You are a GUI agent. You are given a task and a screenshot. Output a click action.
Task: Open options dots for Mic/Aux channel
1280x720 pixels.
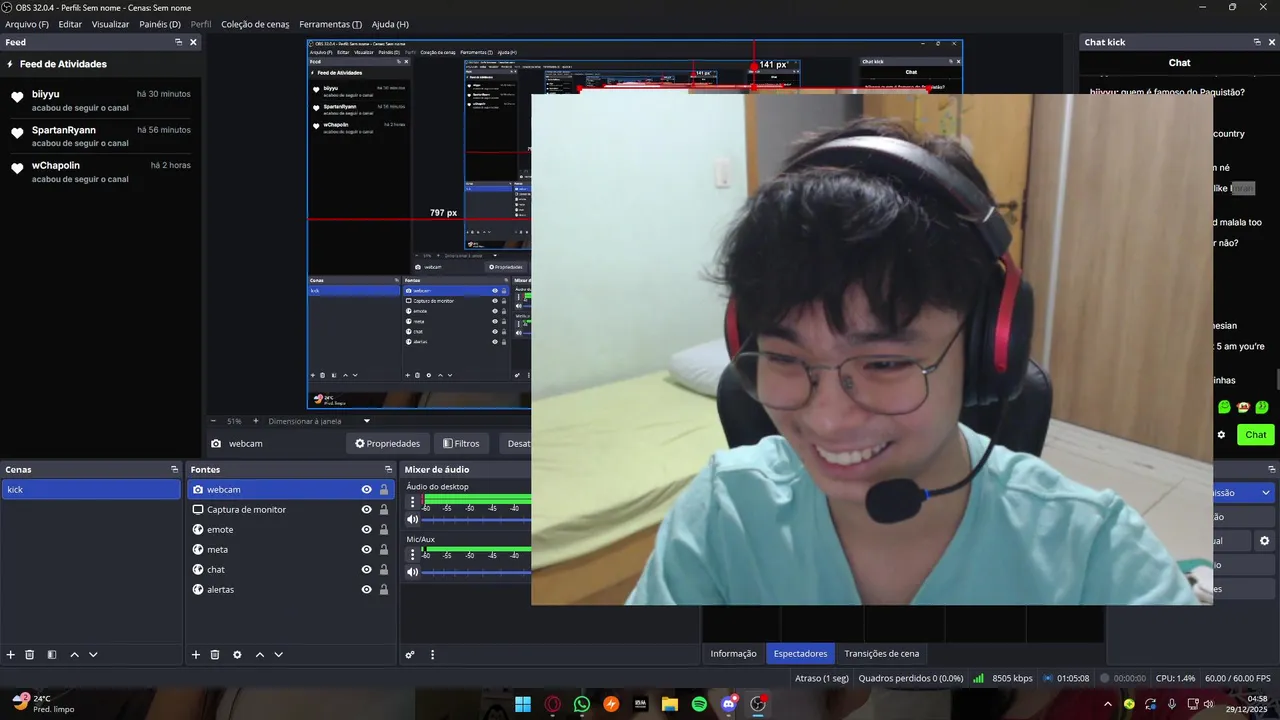point(412,554)
